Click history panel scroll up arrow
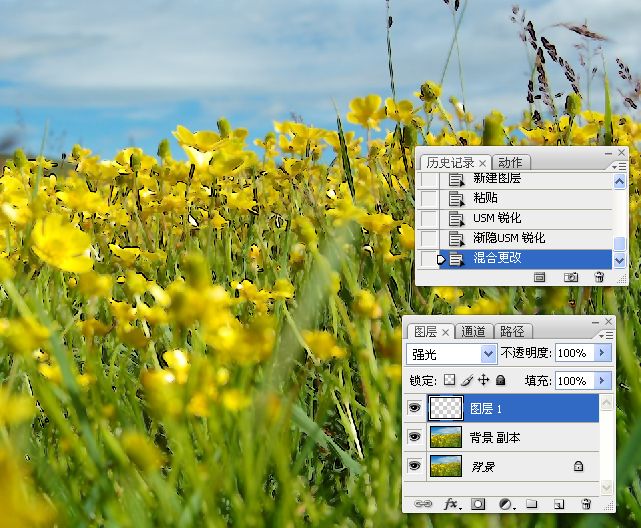Screen dimensions: 641x528 point(619,181)
